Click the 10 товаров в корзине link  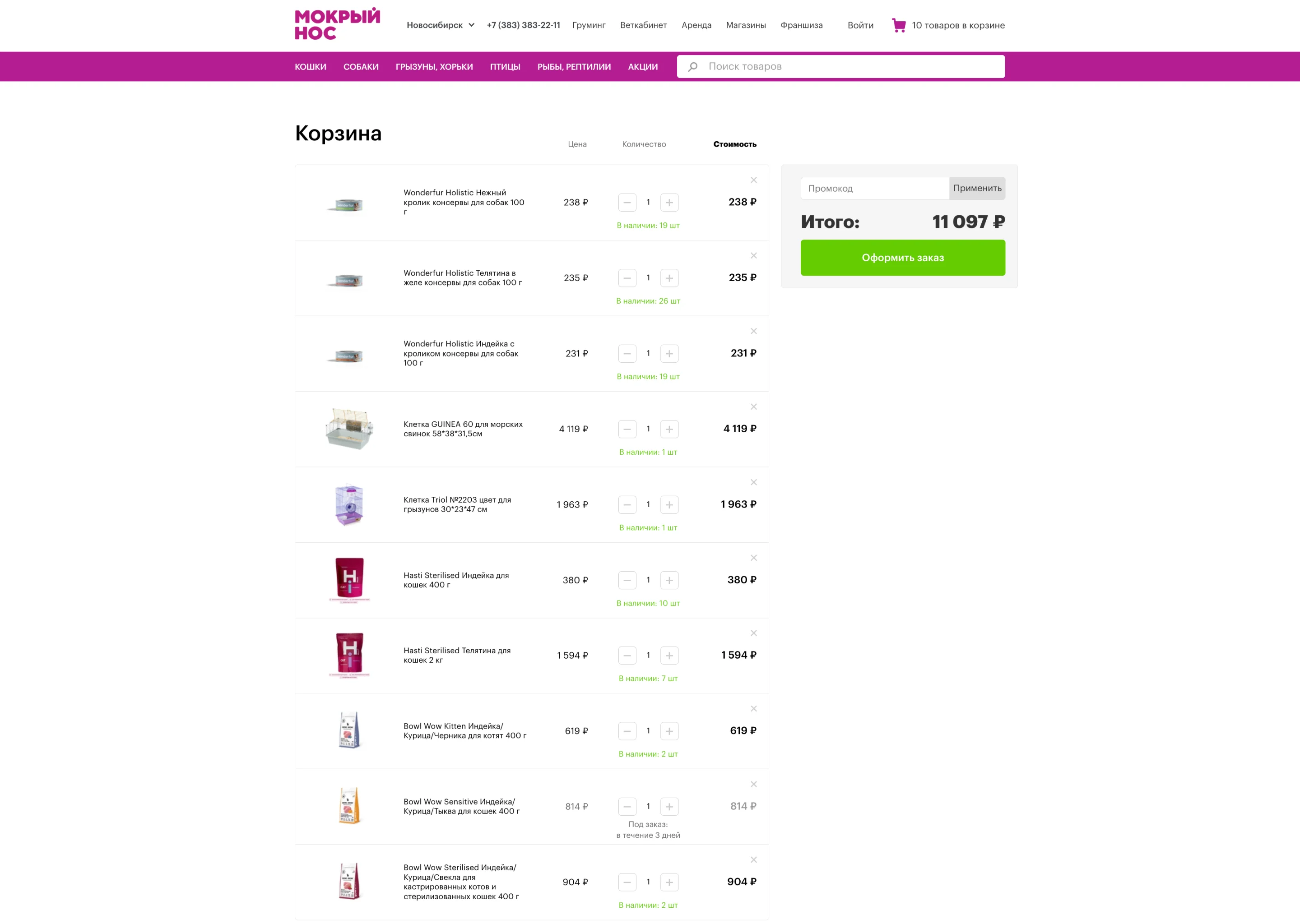tap(958, 25)
